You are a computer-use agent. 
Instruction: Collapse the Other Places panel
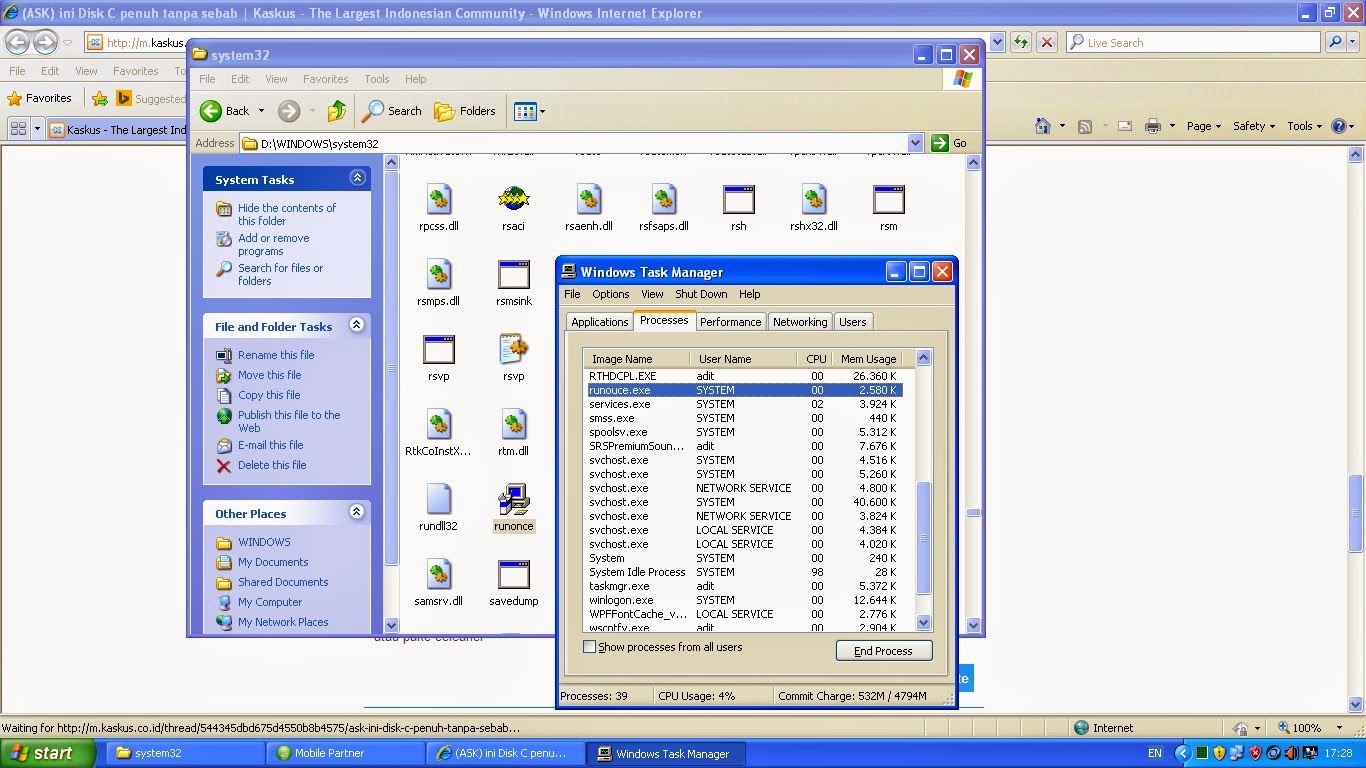(357, 512)
